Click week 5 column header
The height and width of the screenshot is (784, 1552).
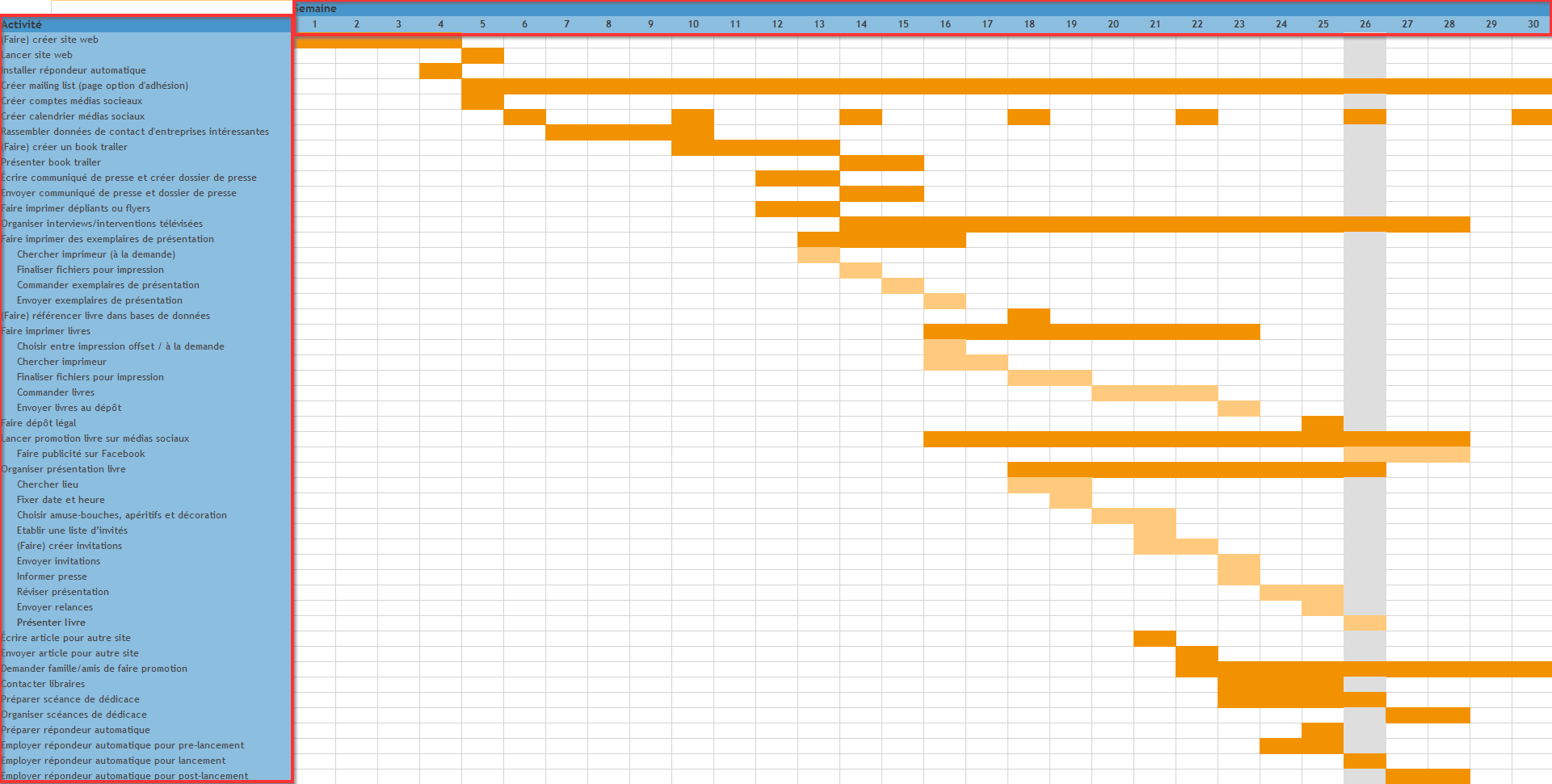[483, 24]
